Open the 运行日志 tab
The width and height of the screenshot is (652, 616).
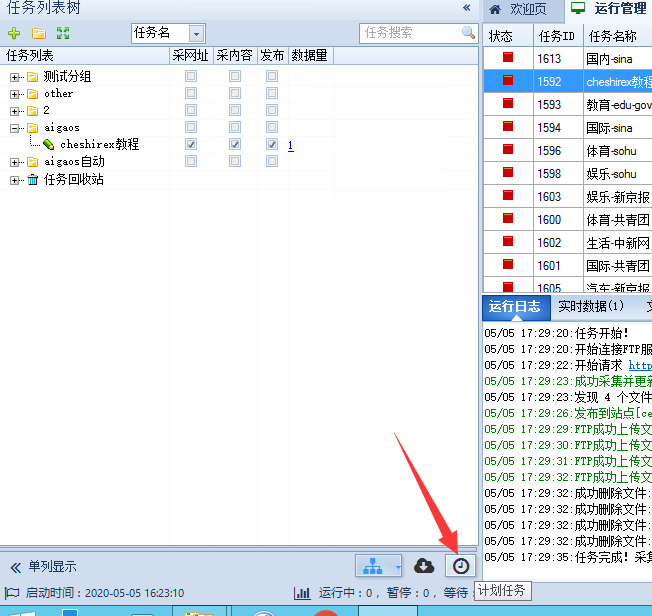click(x=516, y=307)
